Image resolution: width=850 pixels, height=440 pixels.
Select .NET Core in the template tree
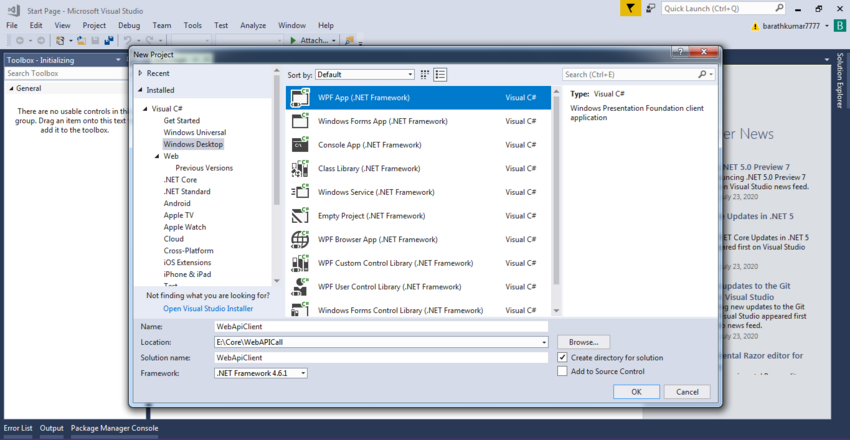click(x=180, y=180)
